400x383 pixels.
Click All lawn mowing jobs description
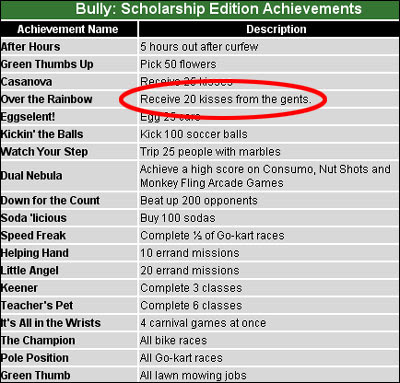tap(193, 375)
